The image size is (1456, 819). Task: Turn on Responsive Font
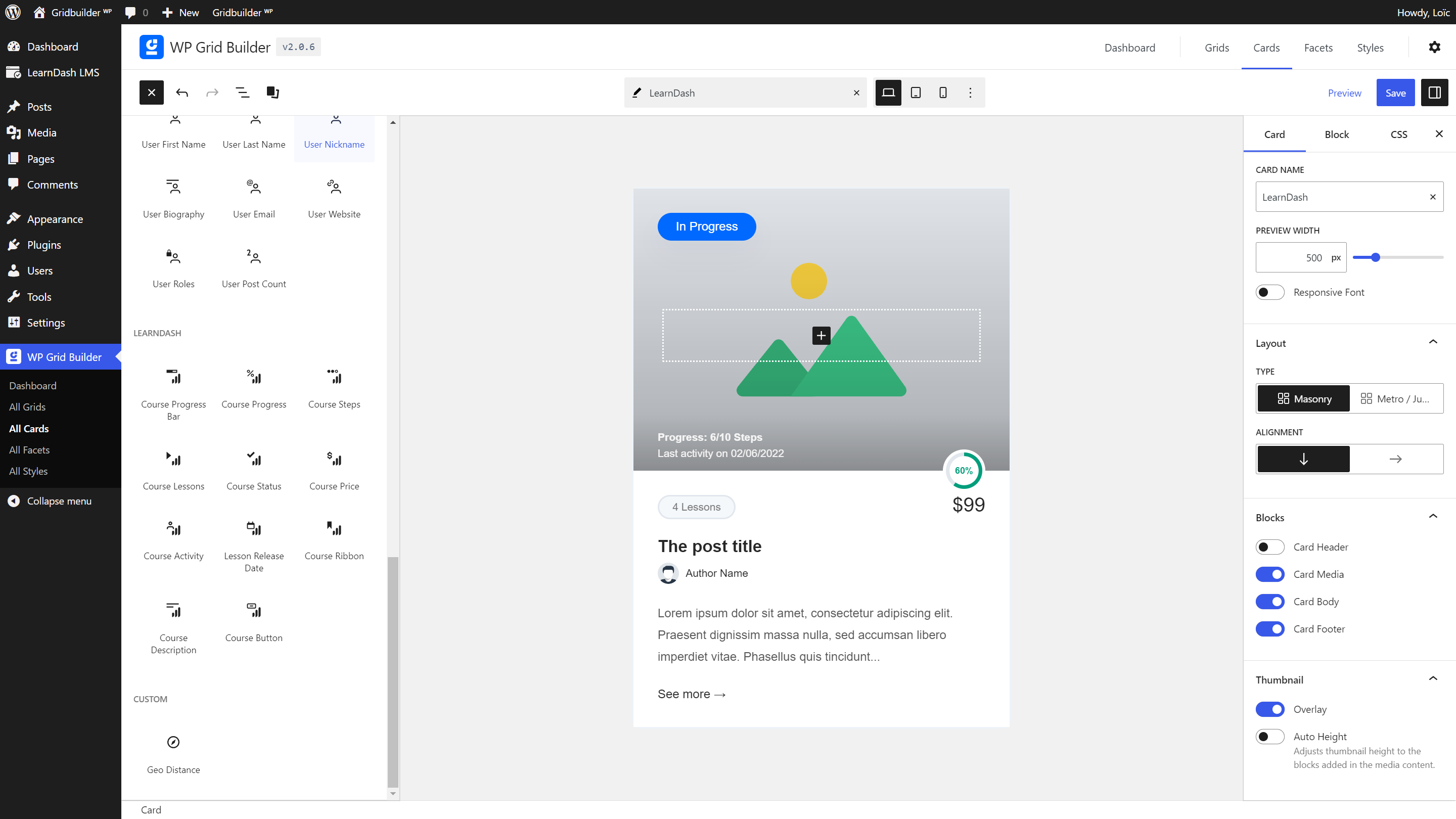coord(1270,292)
